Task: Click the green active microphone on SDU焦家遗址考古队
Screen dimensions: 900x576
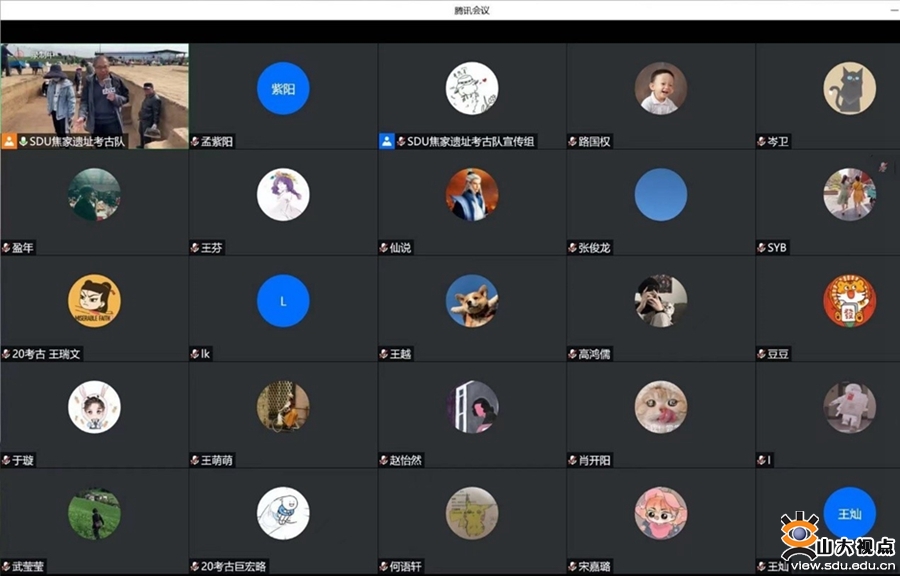Action: tap(24, 142)
